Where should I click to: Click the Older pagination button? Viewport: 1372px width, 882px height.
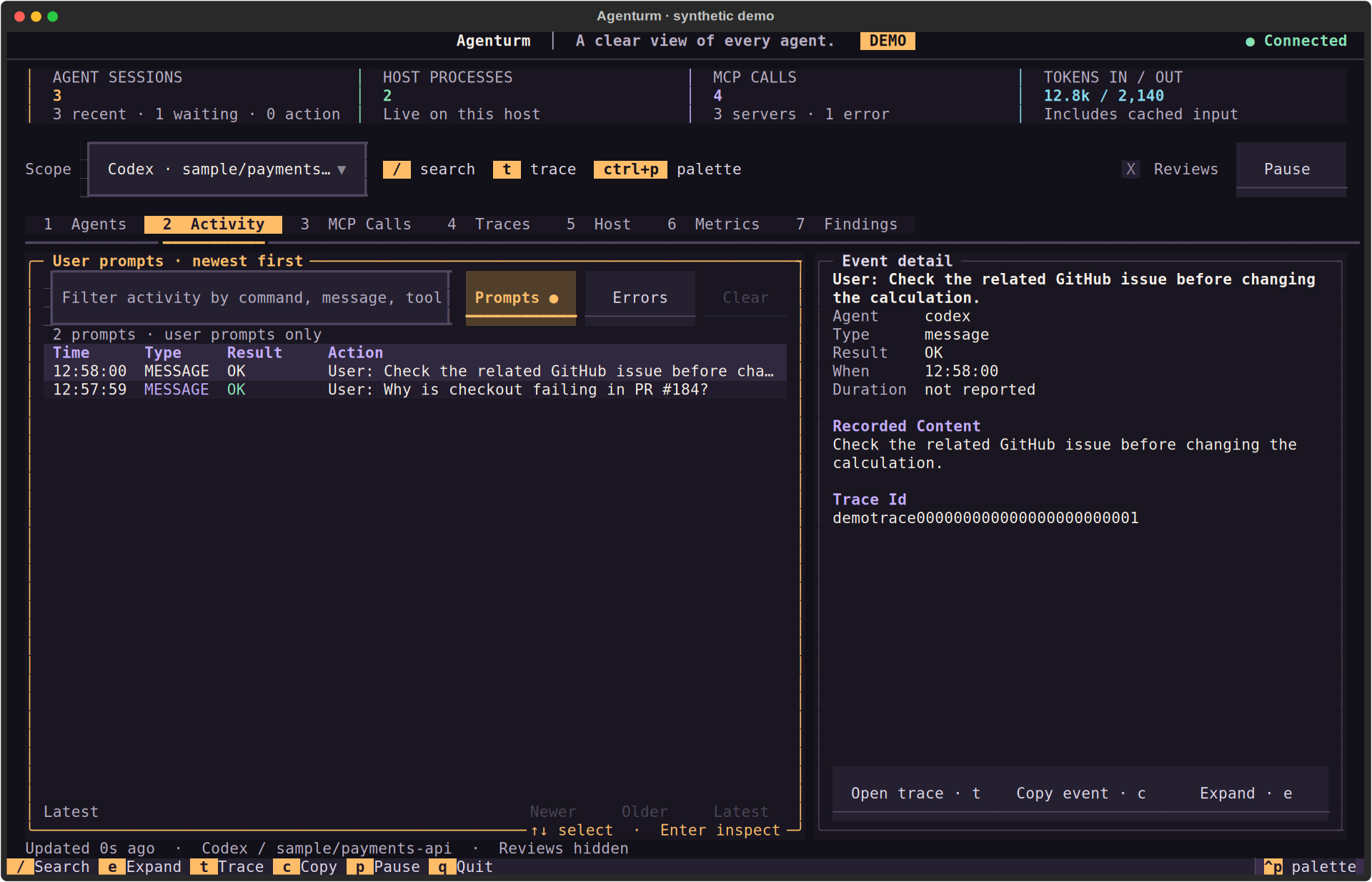pyautogui.click(x=645, y=812)
